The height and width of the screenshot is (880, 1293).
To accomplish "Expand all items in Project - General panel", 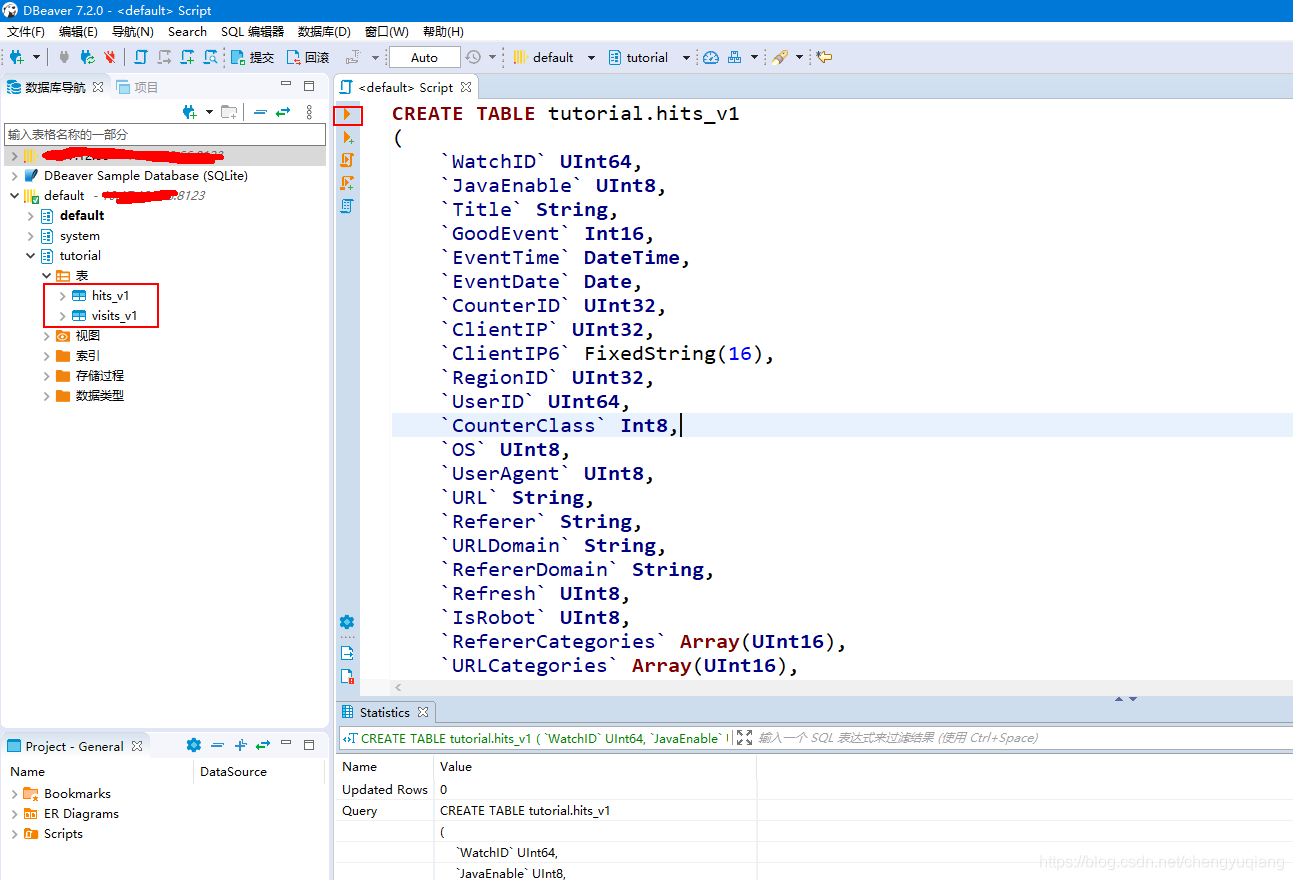I will 240,745.
